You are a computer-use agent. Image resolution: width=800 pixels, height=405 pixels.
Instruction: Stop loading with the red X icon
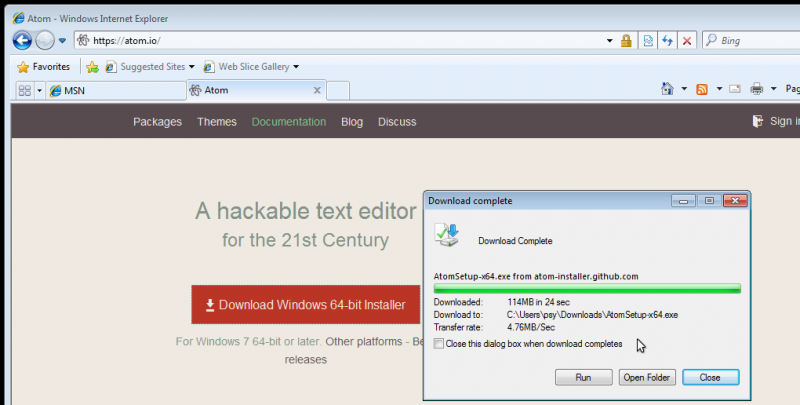coord(687,41)
